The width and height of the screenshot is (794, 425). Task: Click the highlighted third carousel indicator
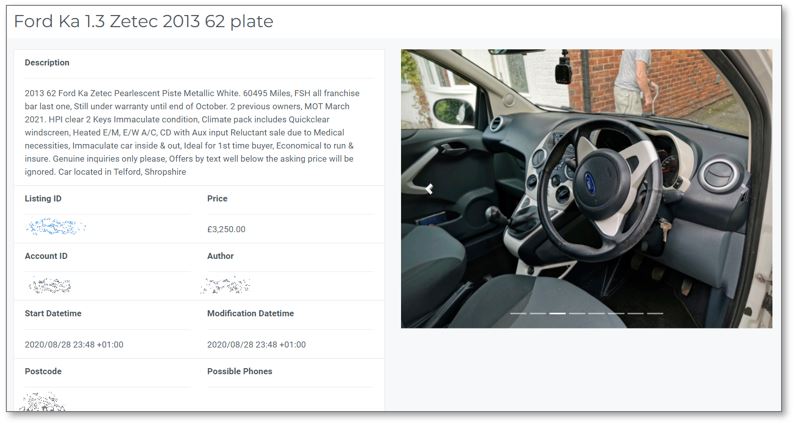click(x=558, y=314)
